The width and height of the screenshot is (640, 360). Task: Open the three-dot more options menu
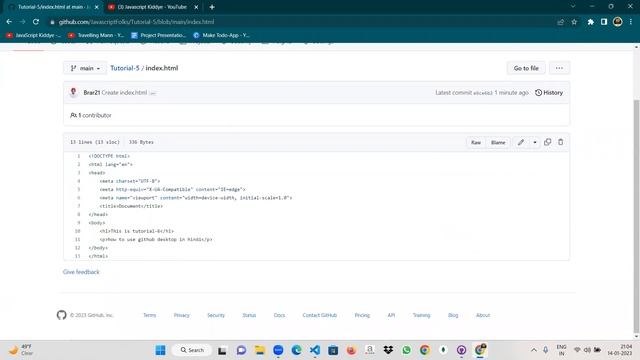pyautogui.click(x=559, y=68)
